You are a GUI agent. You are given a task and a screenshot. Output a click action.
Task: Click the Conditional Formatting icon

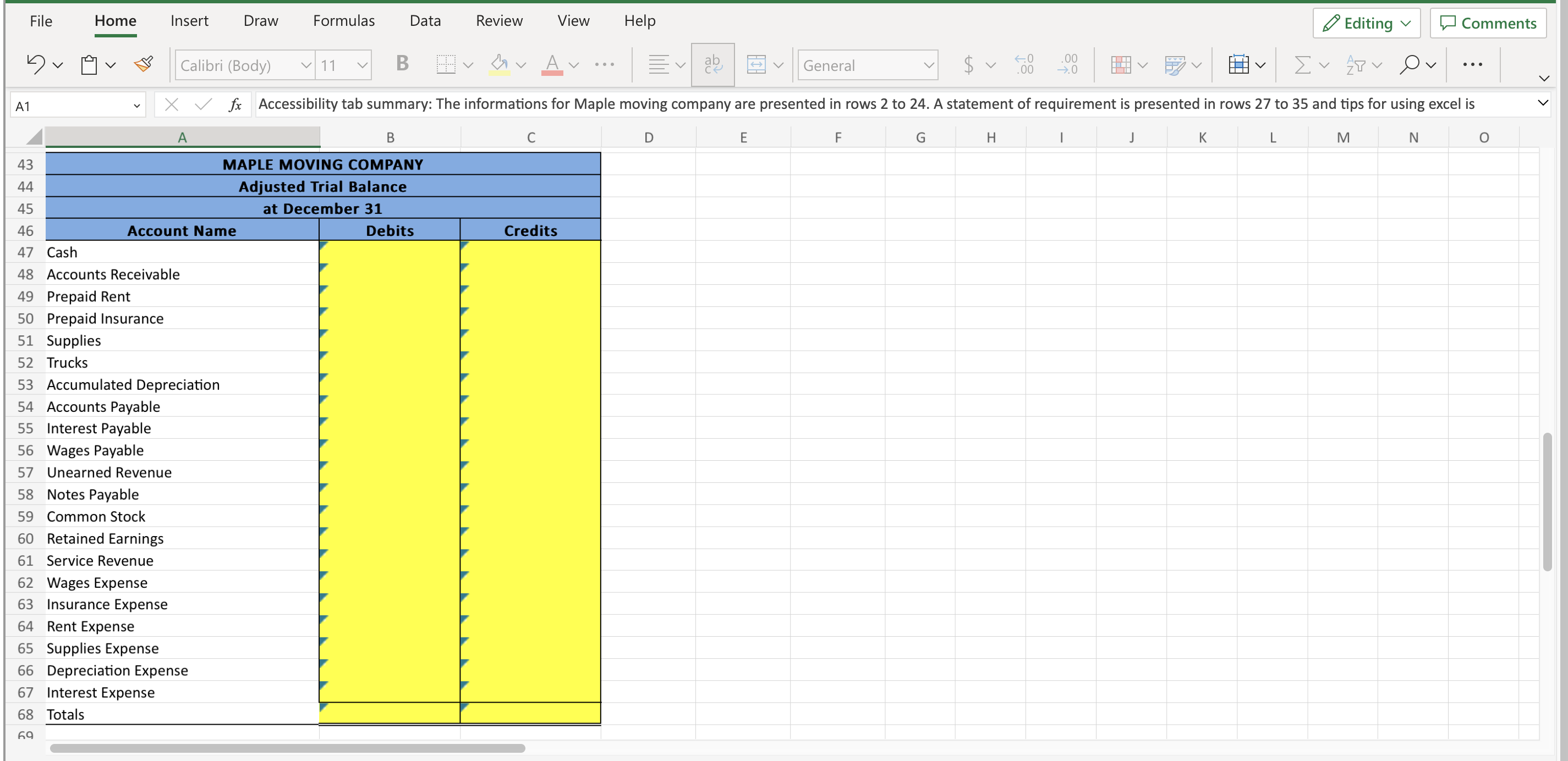point(1120,64)
